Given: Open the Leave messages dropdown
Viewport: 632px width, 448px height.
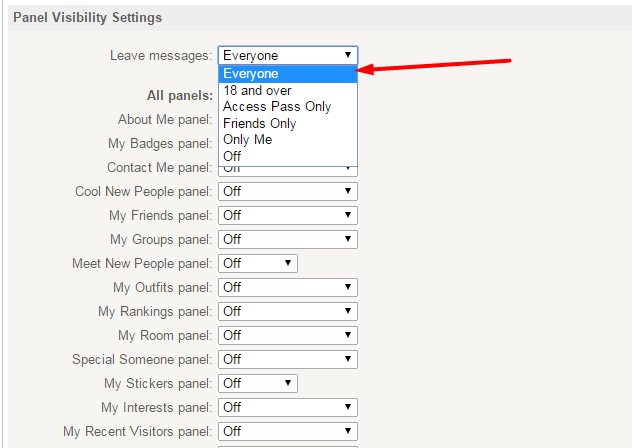Looking at the screenshot, I should click(288, 55).
